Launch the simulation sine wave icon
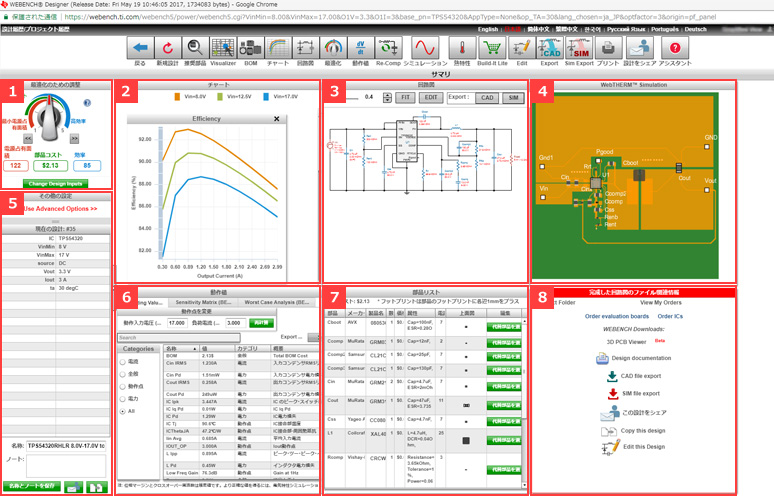Screen dimensions: 774x496 (425, 48)
